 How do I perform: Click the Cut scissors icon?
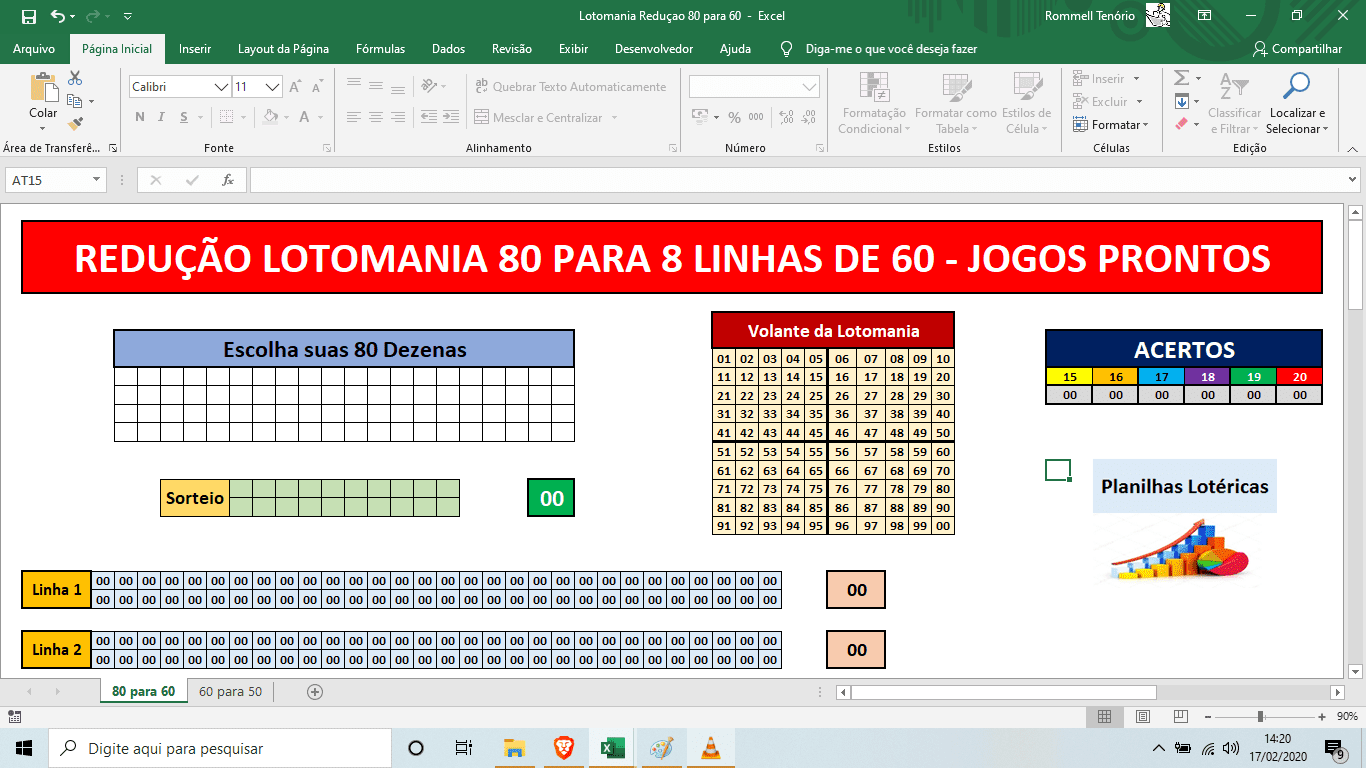coord(75,78)
